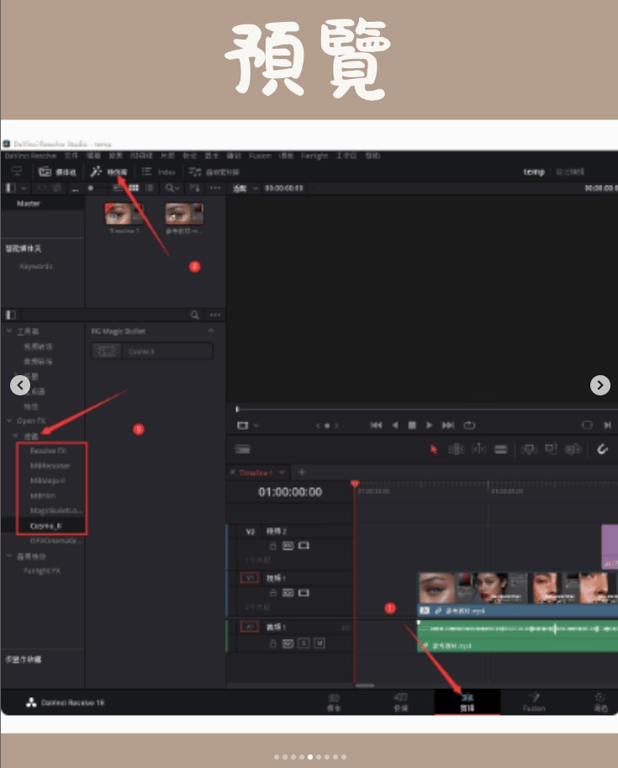
Task: Open Timeline View Options icon
Action: [x=242, y=449]
